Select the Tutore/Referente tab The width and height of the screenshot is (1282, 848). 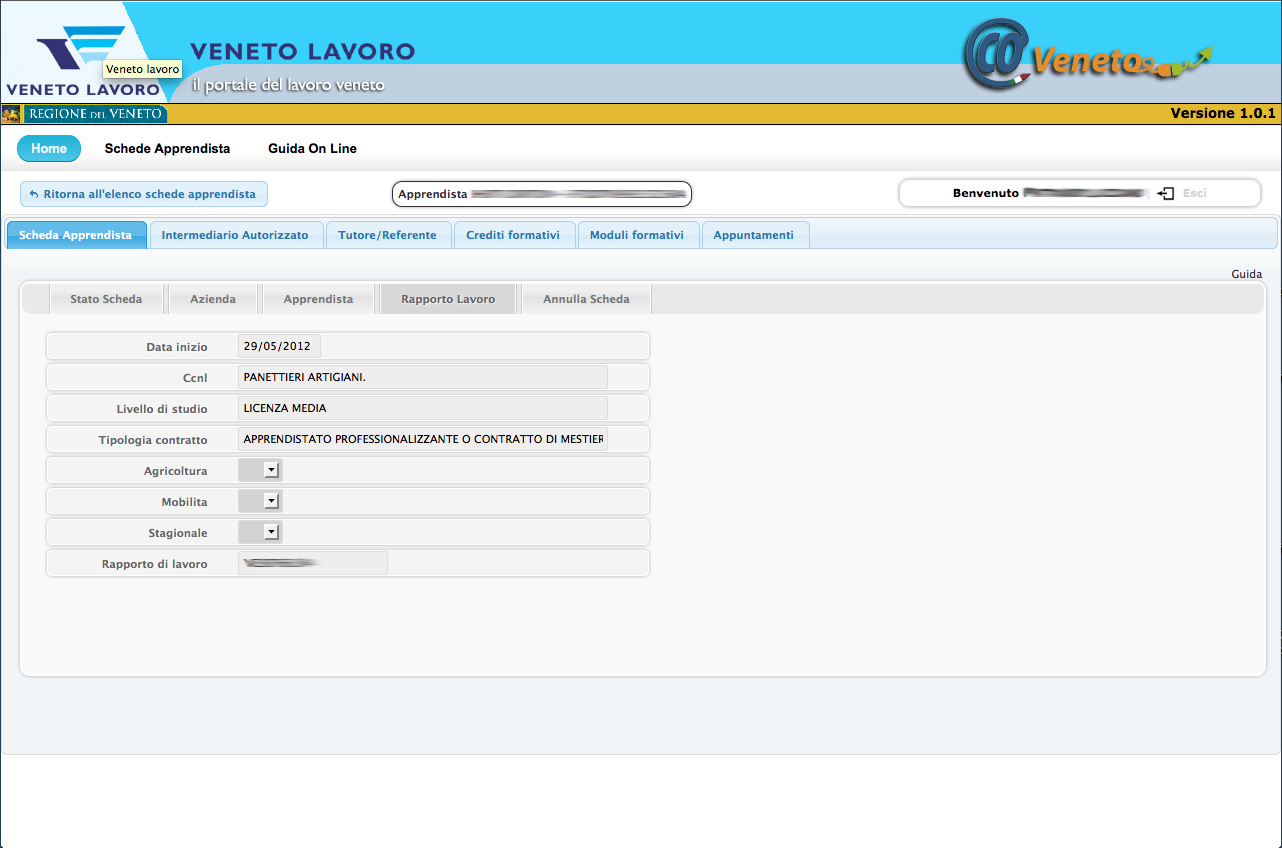(387, 235)
